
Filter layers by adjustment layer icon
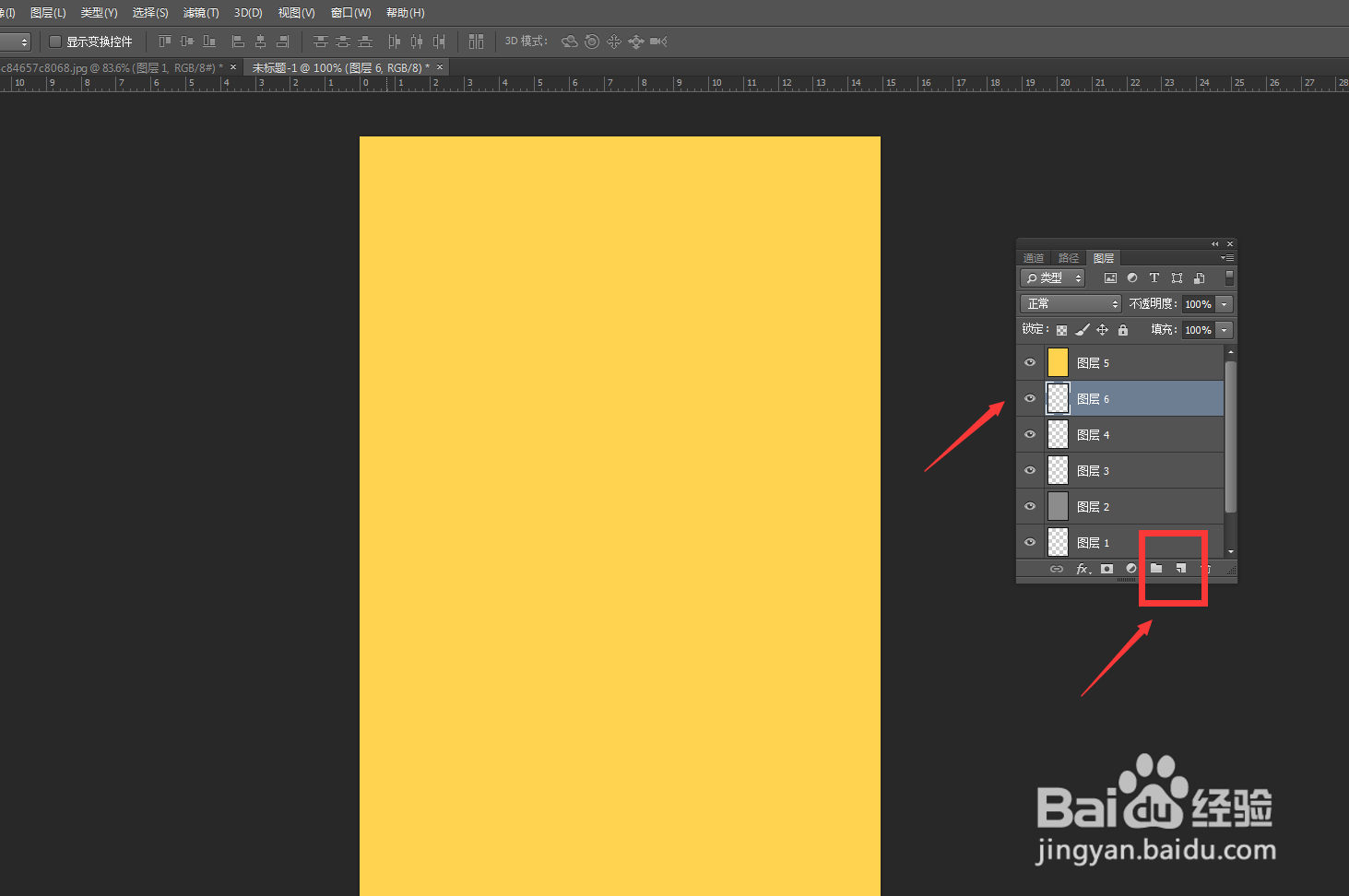(x=1132, y=277)
